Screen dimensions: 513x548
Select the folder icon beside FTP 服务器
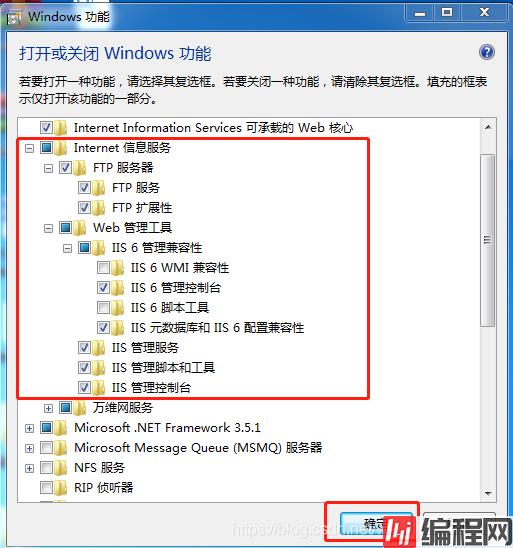(80, 168)
